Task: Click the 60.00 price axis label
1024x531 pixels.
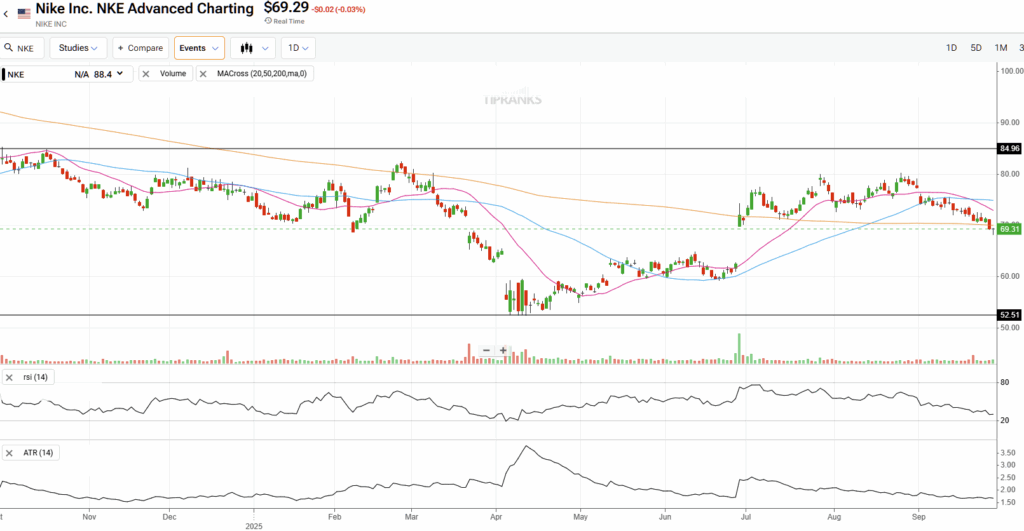Action: click(1010, 276)
